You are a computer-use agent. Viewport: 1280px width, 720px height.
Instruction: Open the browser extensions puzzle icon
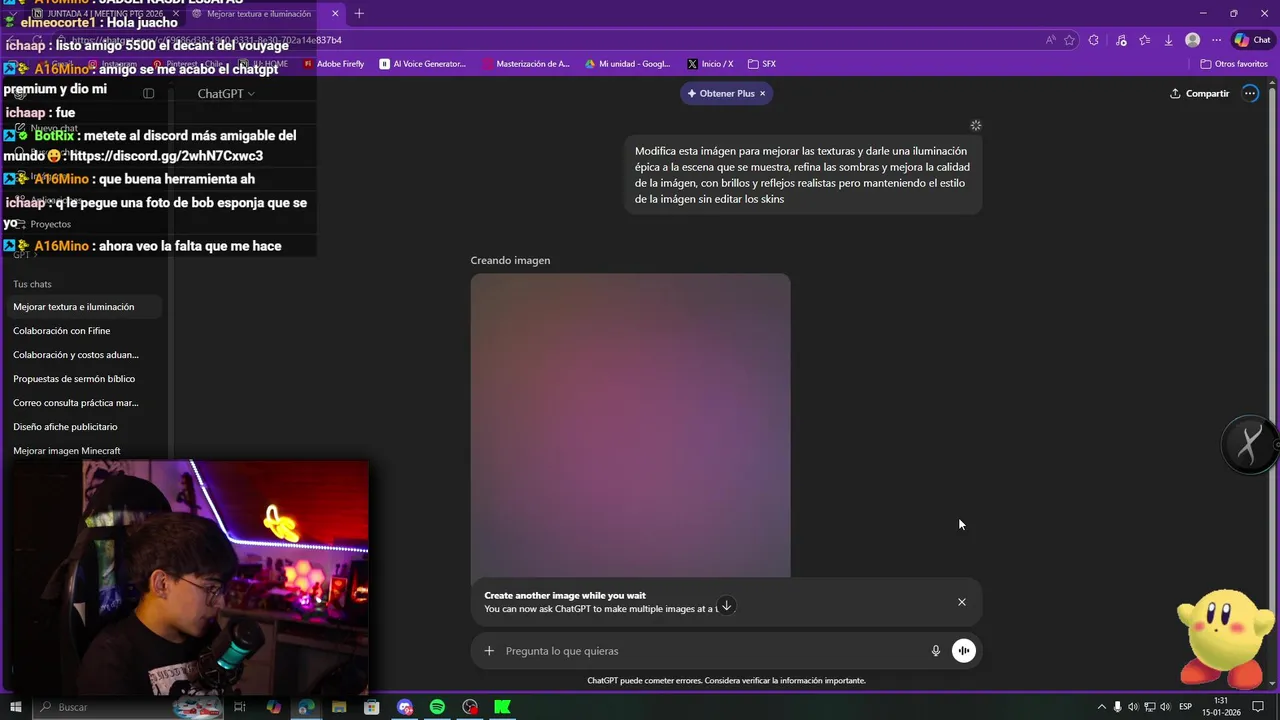pyautogui.click(x=1094, y=40)
